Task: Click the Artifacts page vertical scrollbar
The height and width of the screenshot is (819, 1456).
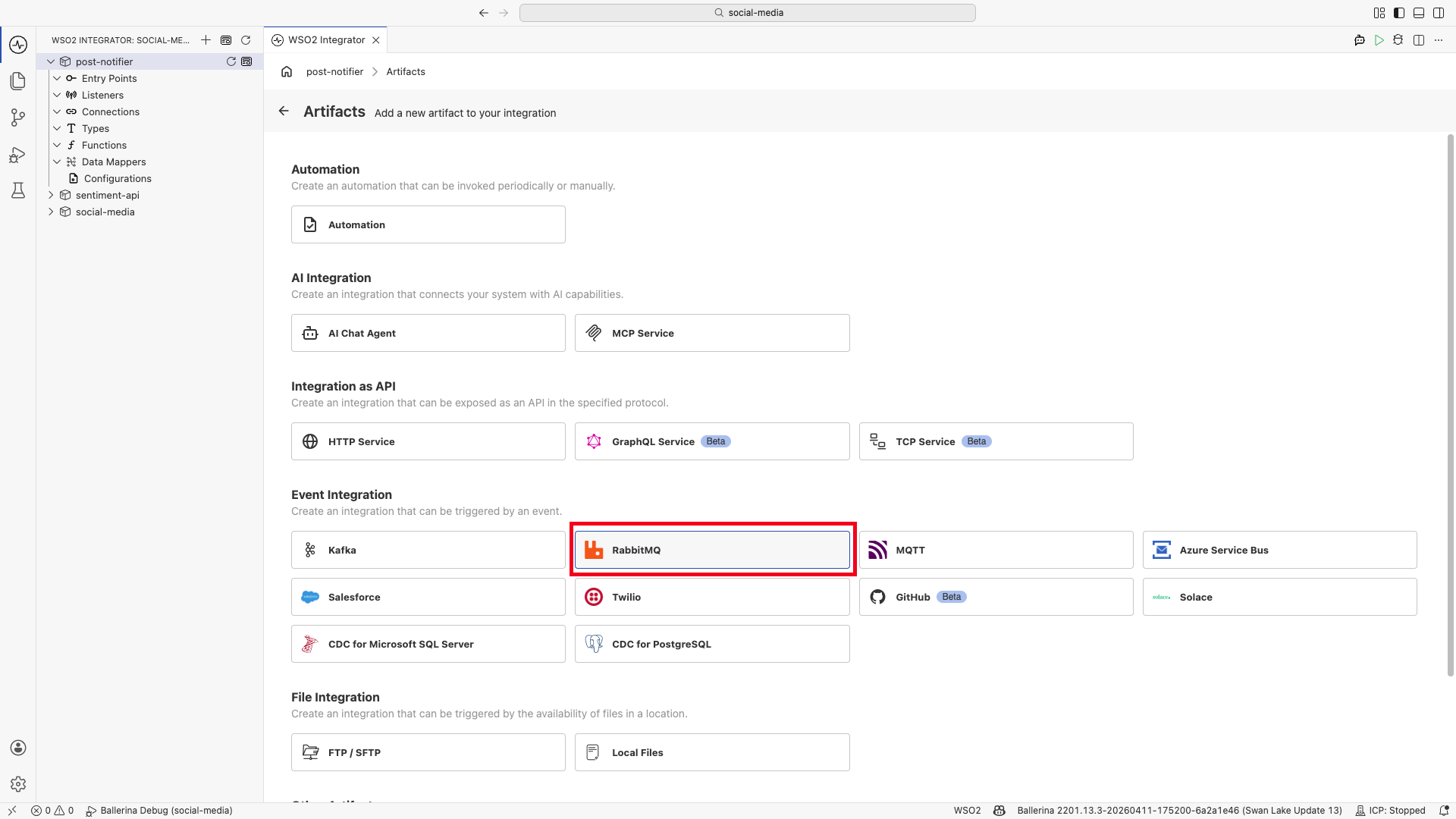Action: [1451, 405]
